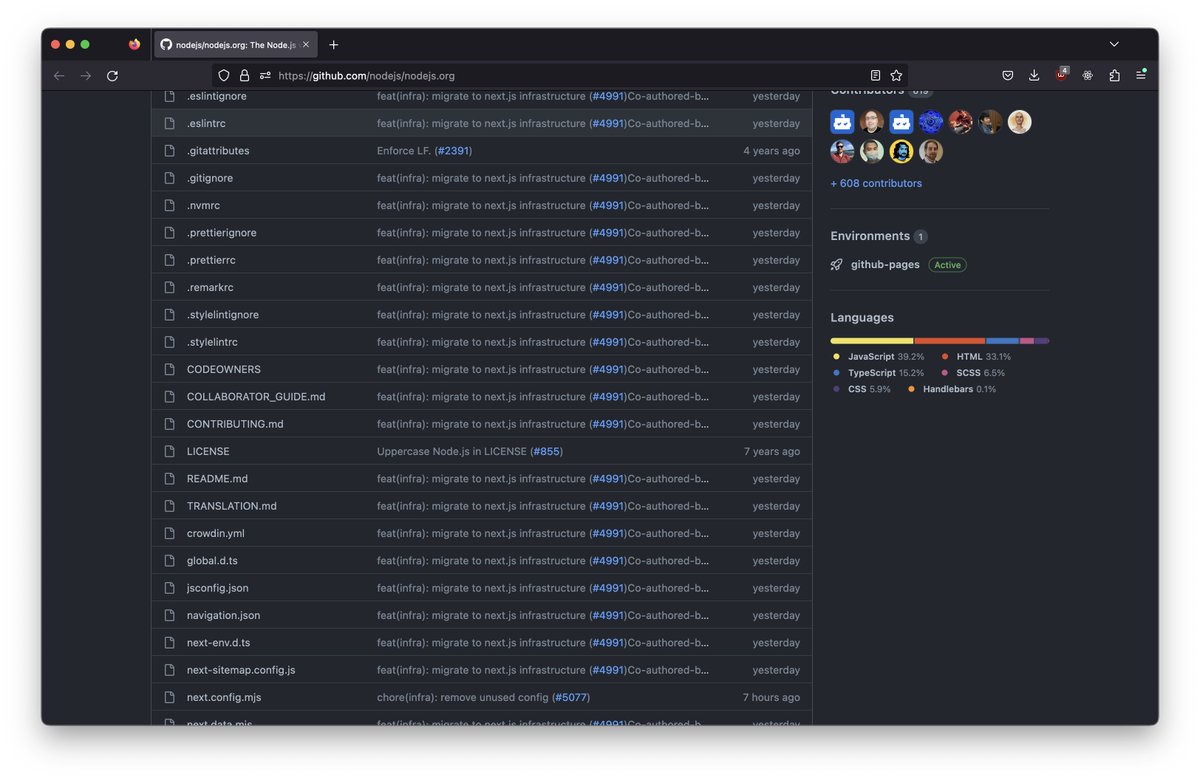Open the Downloads panel
Viewport: 1200px width, 780px height.
coord(1034,75)
